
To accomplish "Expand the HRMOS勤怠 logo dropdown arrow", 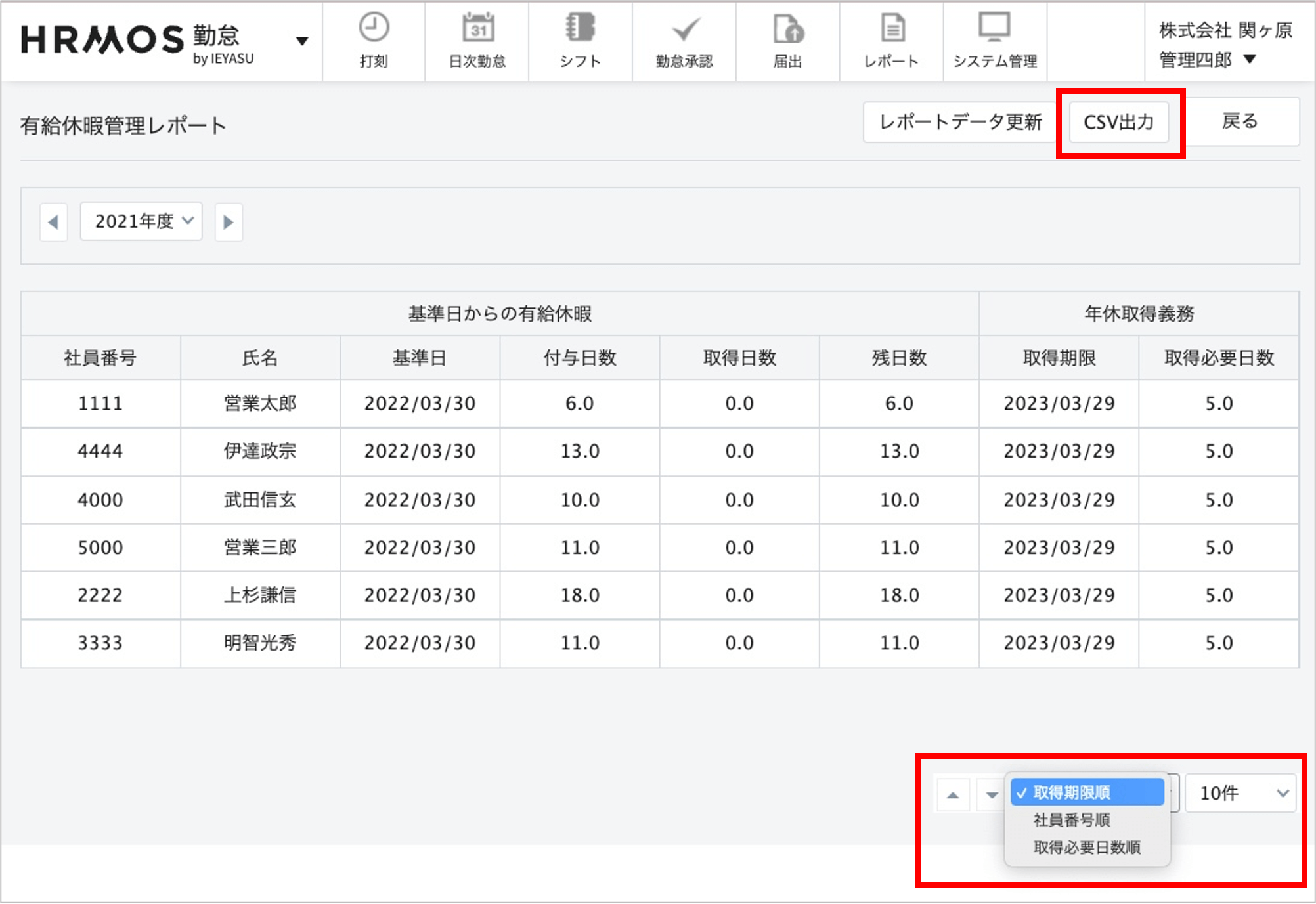I will click(x=302, y=41).
